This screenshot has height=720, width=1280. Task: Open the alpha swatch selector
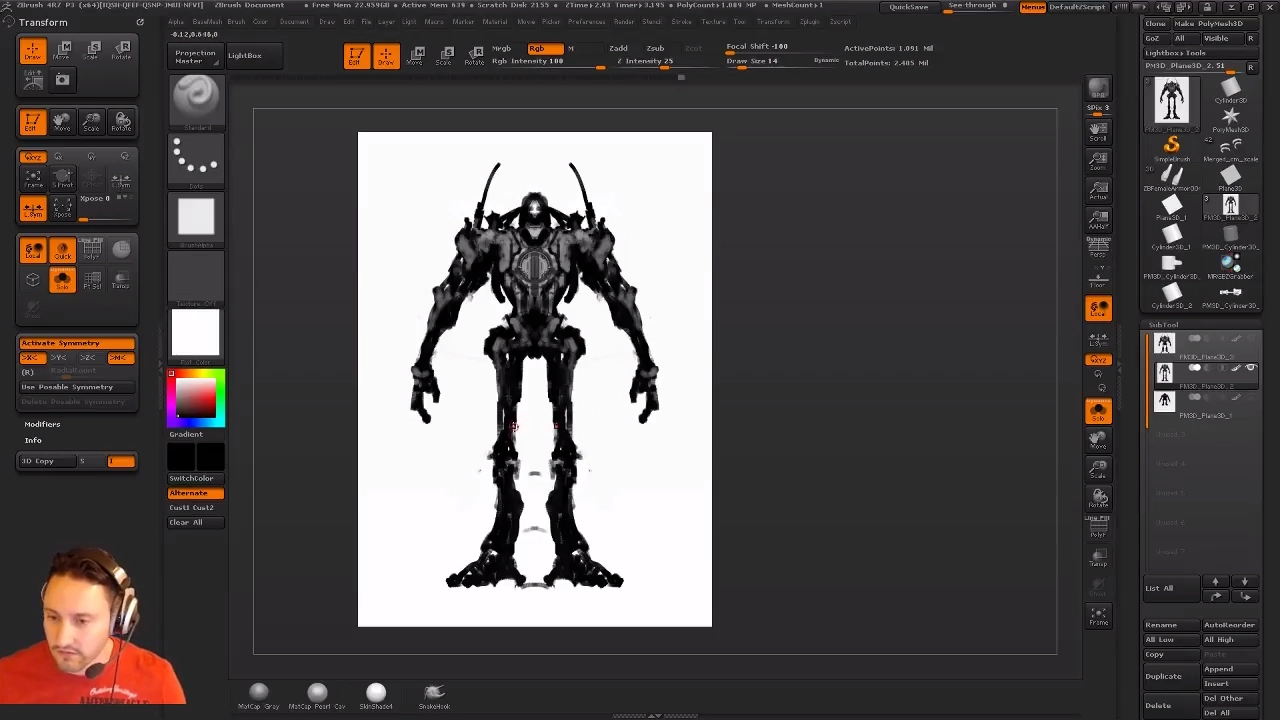[196, 220]
